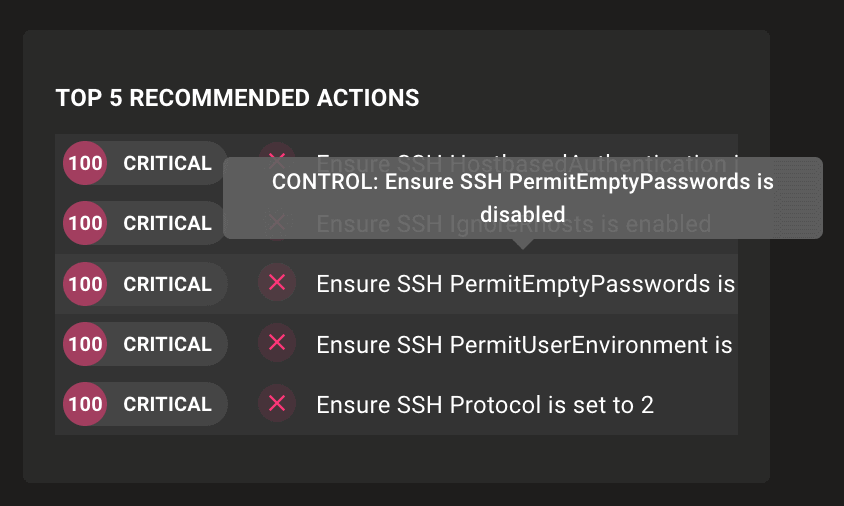Click the 100 score badge on PermitEmptyPasswords row

(x=86, y=284)
